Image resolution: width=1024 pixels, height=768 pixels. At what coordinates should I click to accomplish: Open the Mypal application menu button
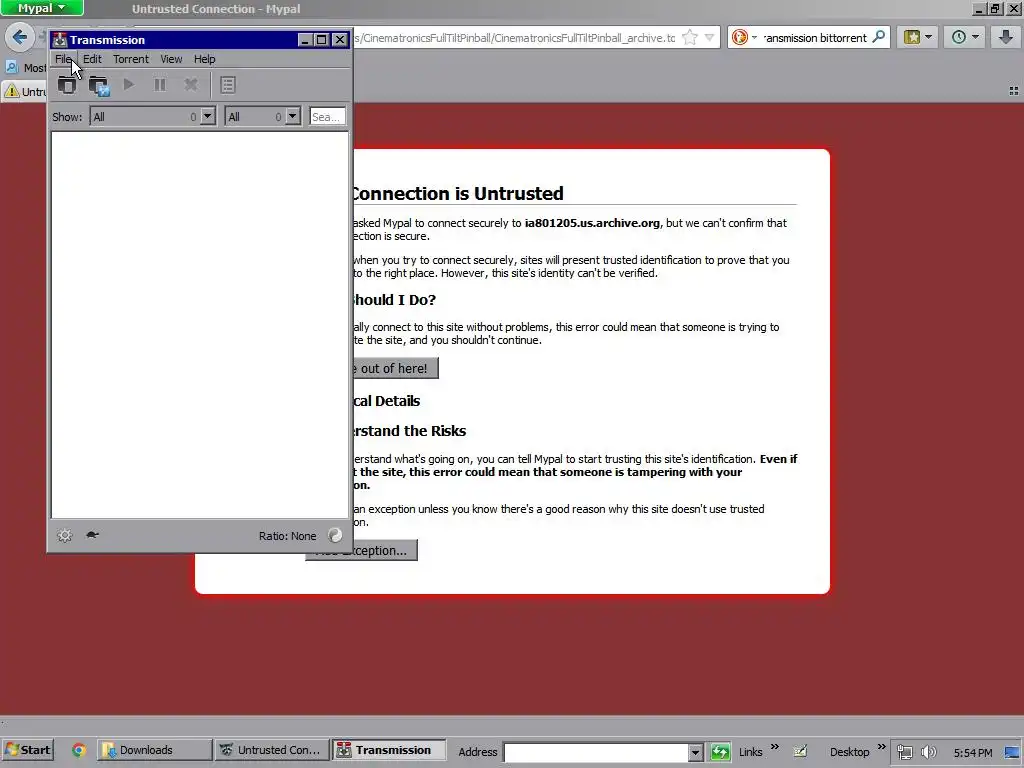click(42, 8)
